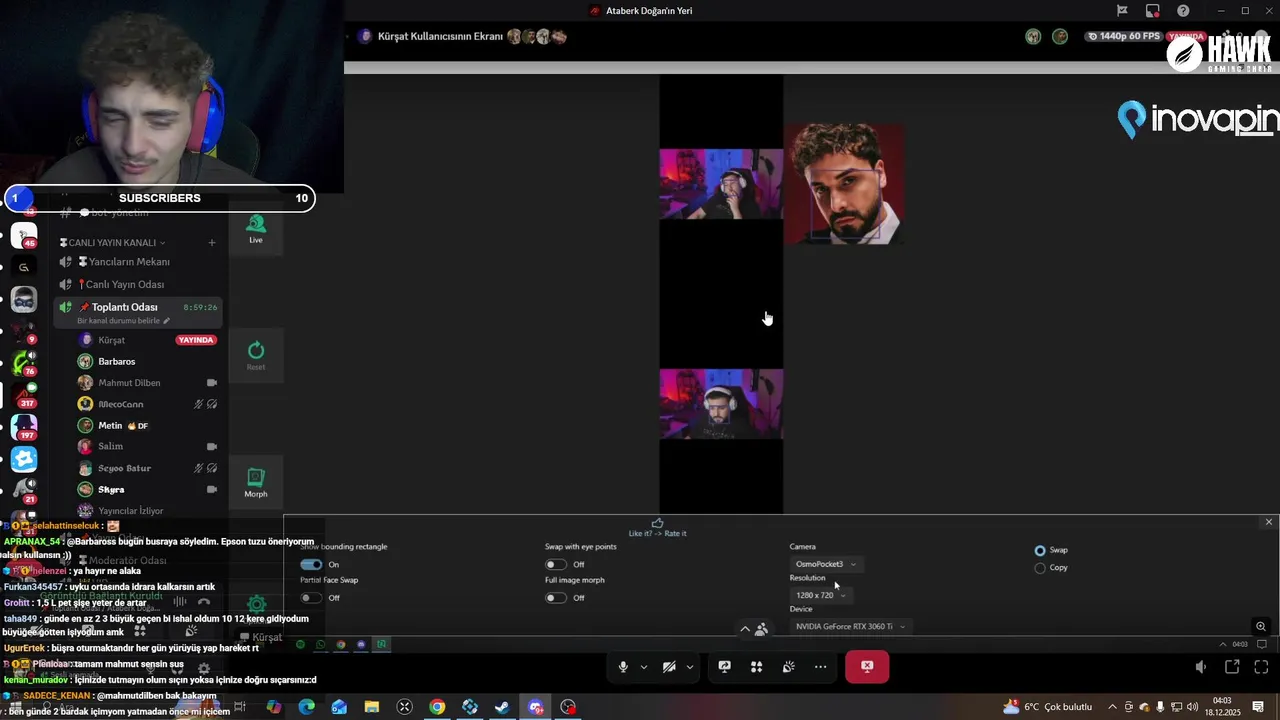This screenshot has height=720, width=1280.
Task: Open server with 197 notification badge
Action: tap(24, 427)
